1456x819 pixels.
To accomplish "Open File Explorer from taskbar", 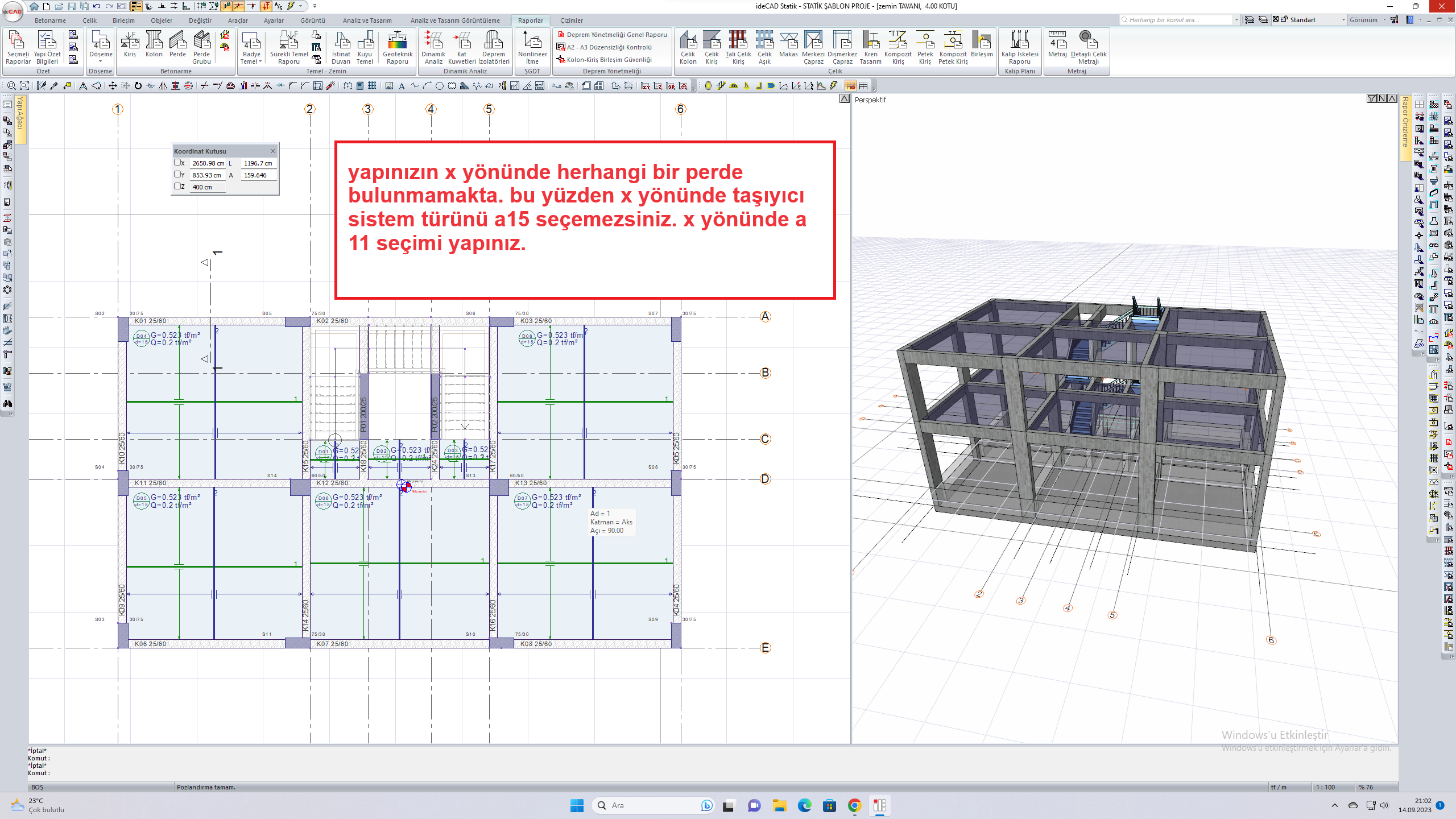I will point(779,805).
